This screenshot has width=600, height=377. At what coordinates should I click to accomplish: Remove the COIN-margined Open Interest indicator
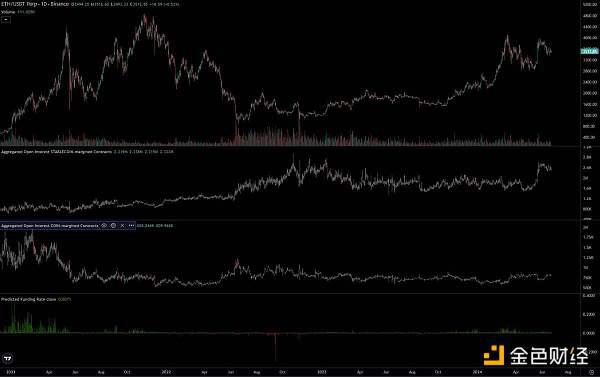(x=122, y=225)
